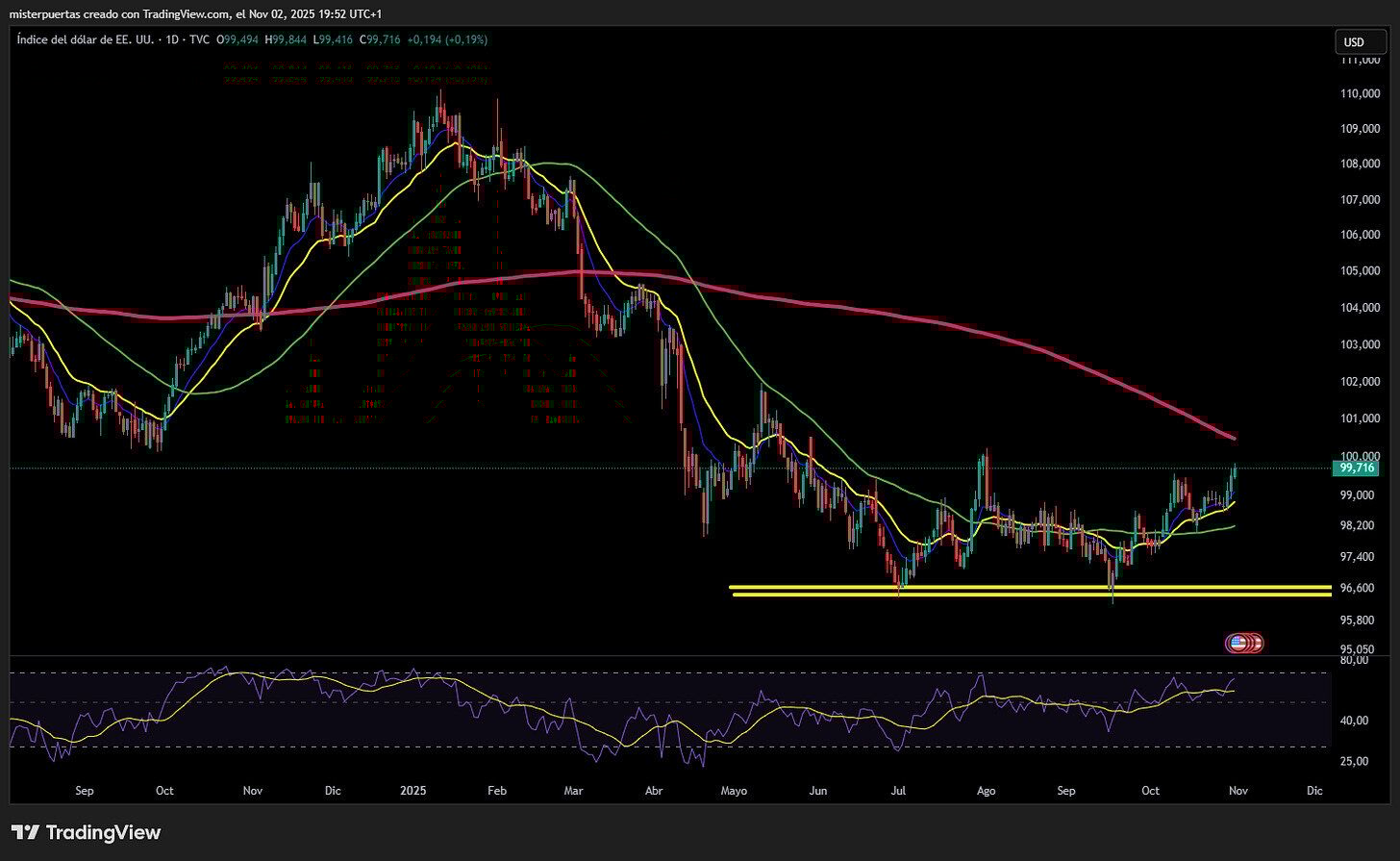Click the US flag economic event icon
This screenshot has width=1400, height=861.
(x=1237, y=643)
